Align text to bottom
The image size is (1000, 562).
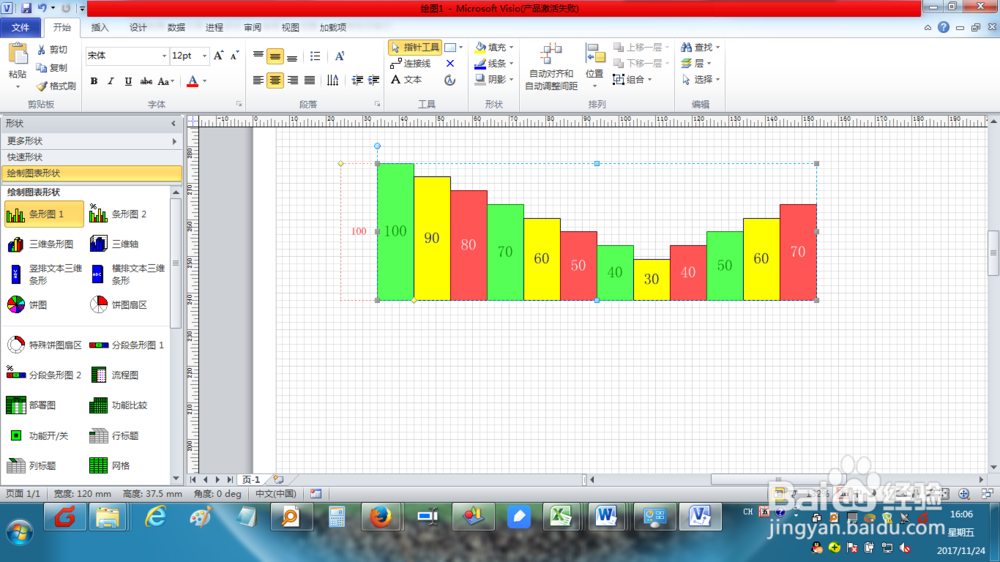coord(292,56)
